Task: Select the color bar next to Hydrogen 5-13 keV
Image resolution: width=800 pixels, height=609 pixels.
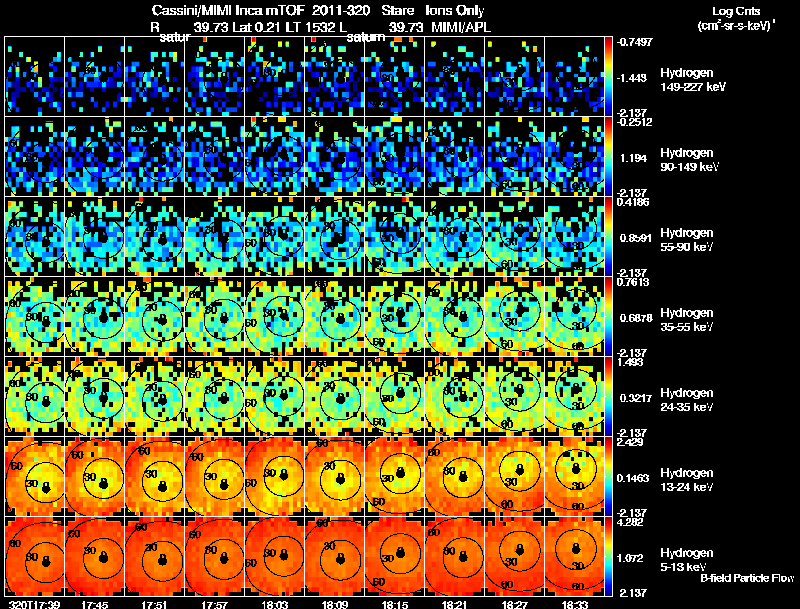Action: pyautogui.click(x=608, y=556)
